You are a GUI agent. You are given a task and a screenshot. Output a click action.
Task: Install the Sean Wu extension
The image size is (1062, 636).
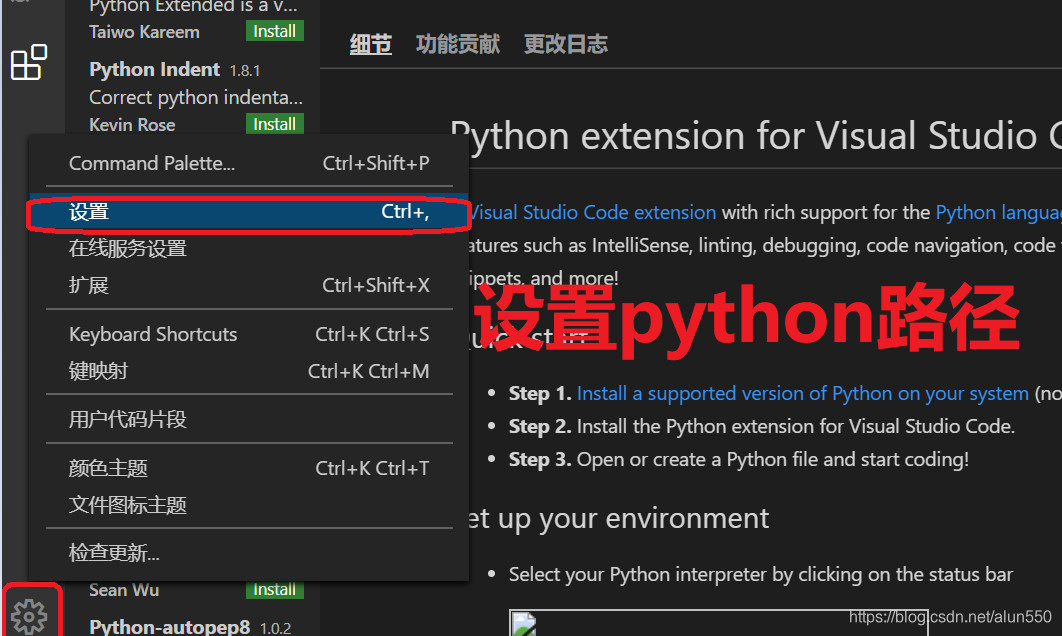(x=274, y=589)
